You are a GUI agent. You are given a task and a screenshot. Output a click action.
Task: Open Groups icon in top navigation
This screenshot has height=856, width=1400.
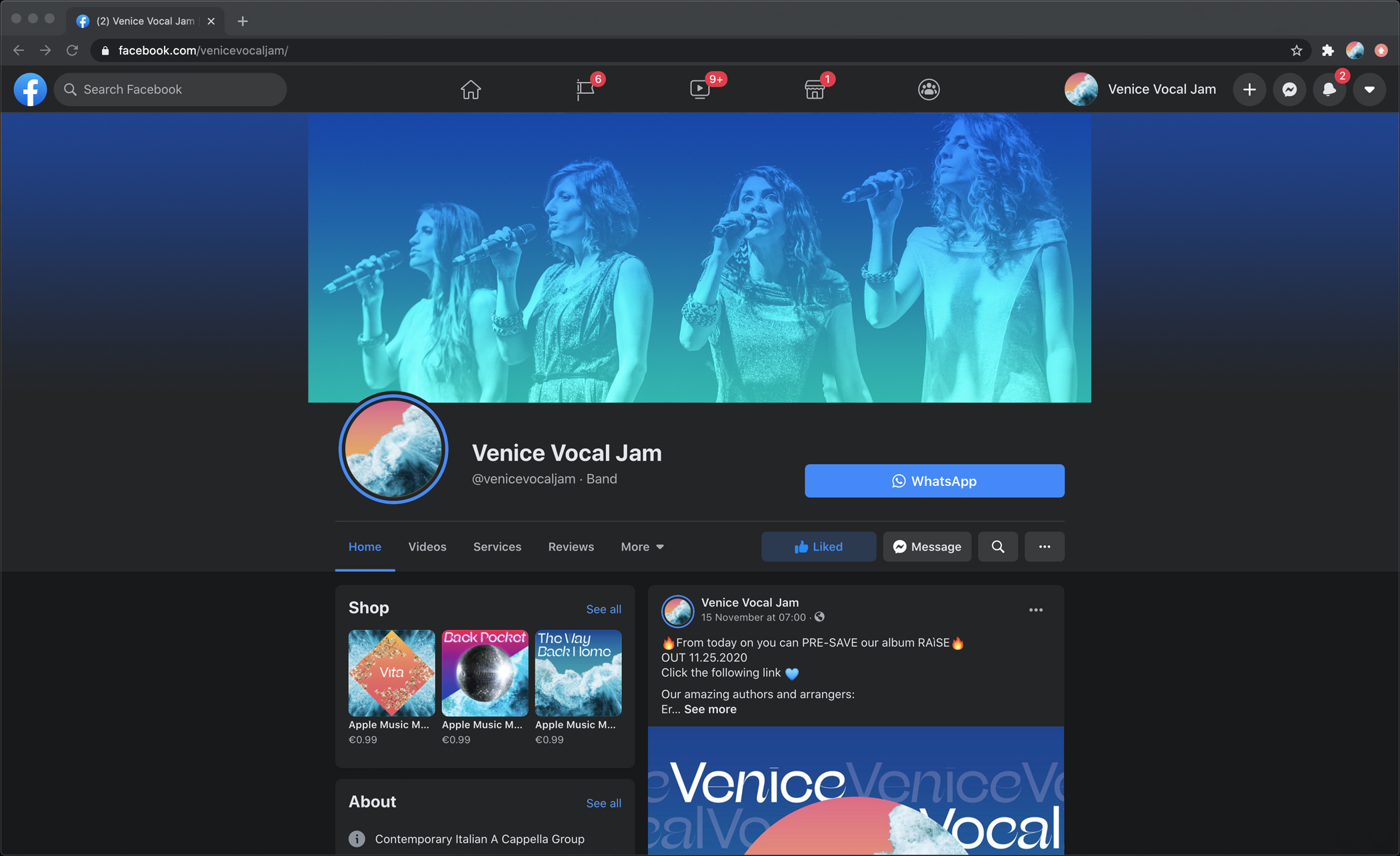click(x=929, y=89)
